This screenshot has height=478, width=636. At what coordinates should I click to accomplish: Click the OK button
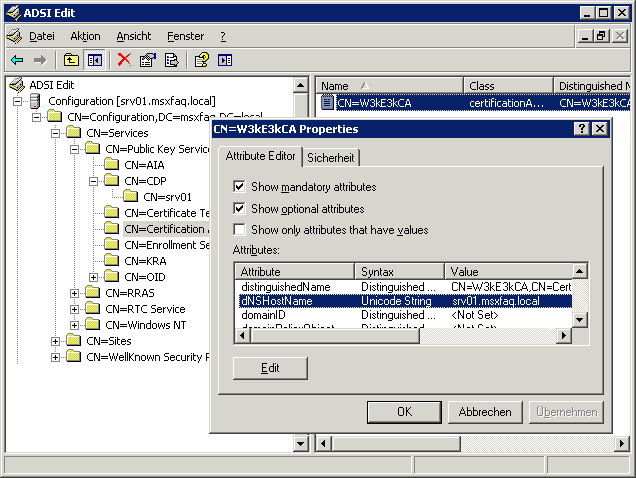tap(404, 412)
